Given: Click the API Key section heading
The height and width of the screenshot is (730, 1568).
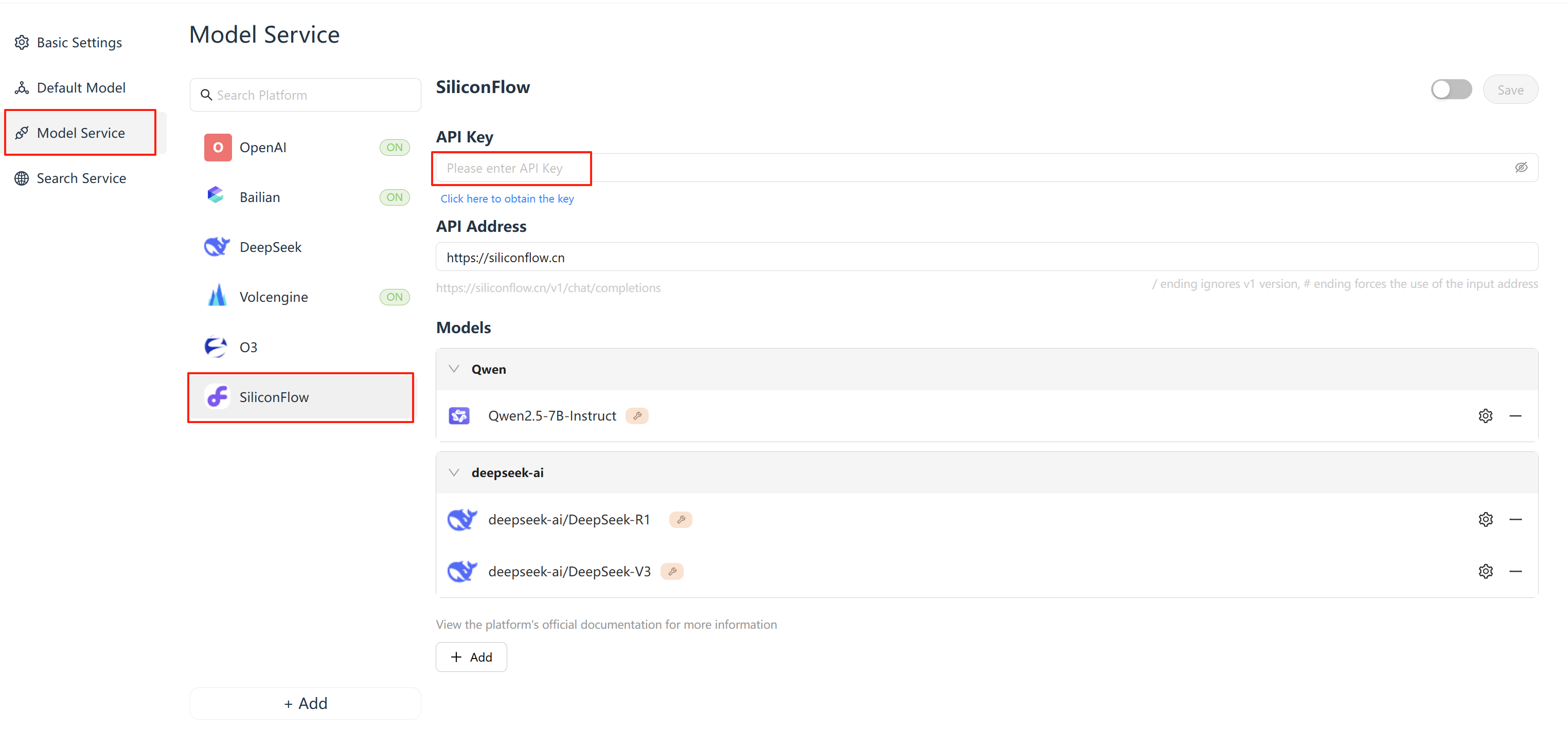Looking at the screenshot, I should click(x=465, y=137).
